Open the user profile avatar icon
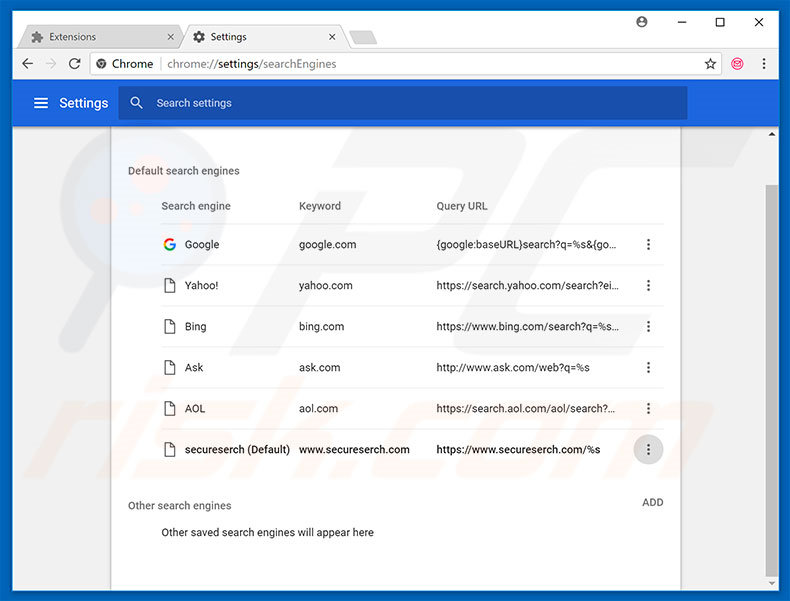 coord(641,22)
